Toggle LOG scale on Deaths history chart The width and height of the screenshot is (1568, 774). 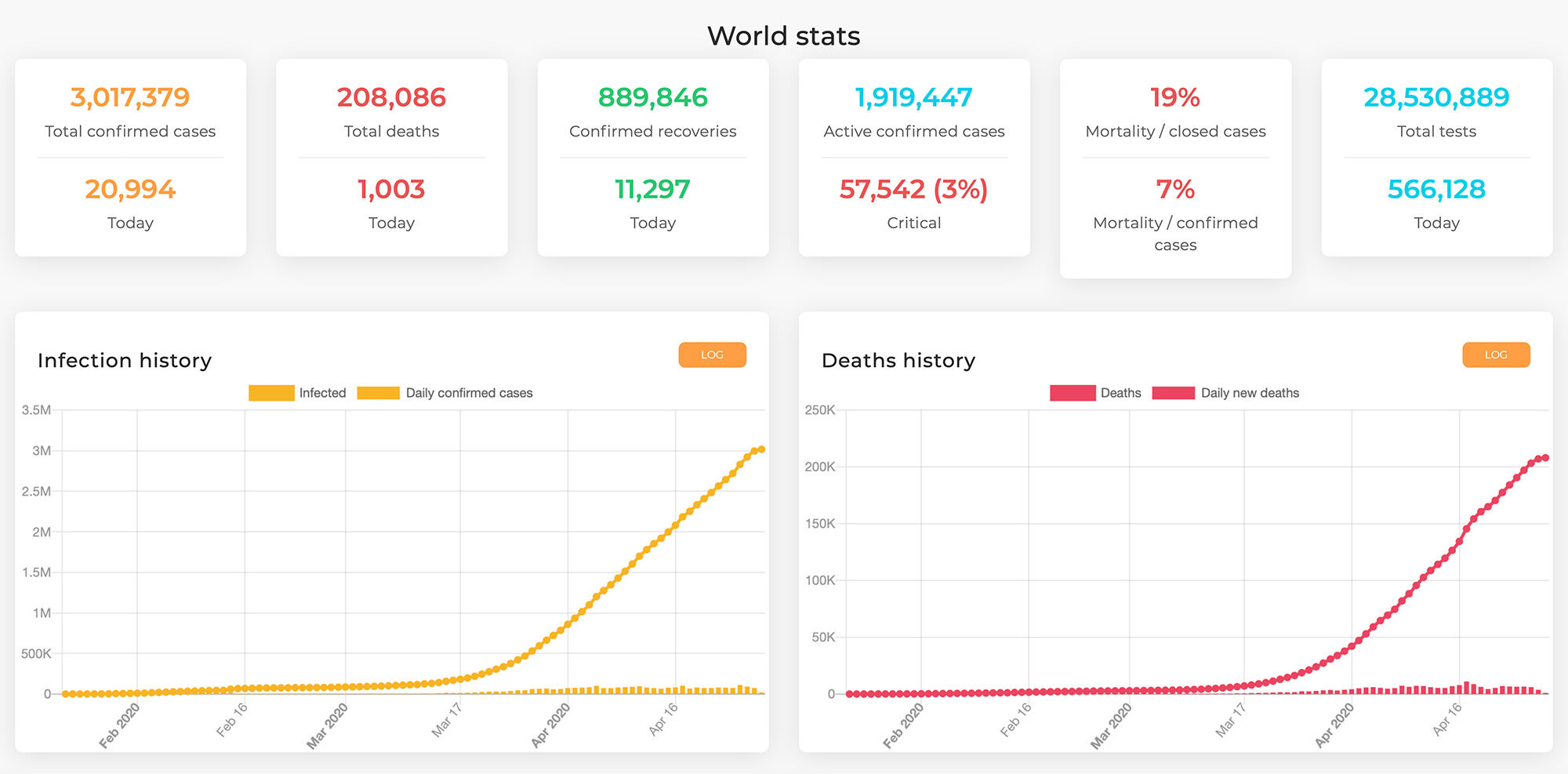pyautogui.click(x=1495, y=354)
